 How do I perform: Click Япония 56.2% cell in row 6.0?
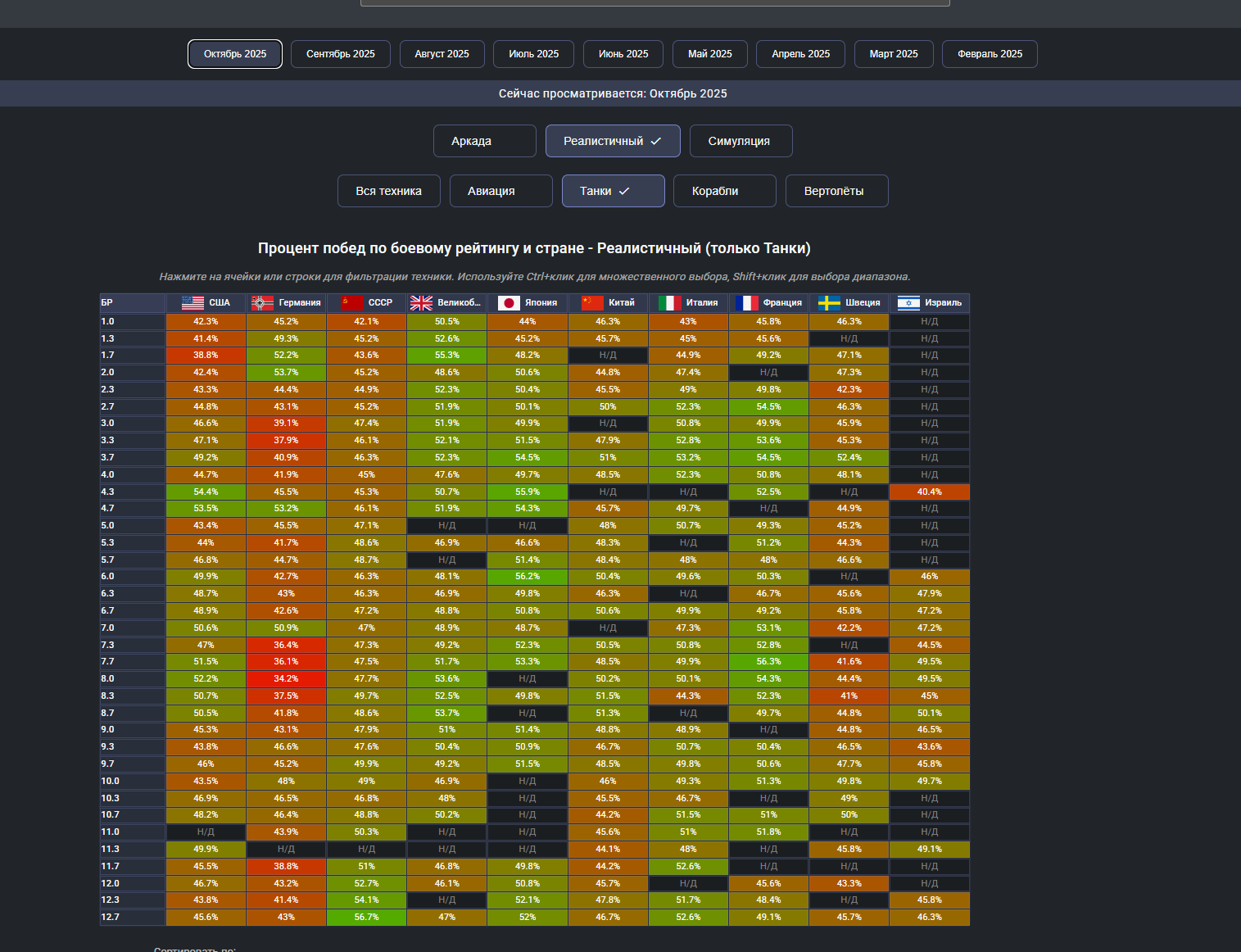pyautogui.click(x=528, y=577)
